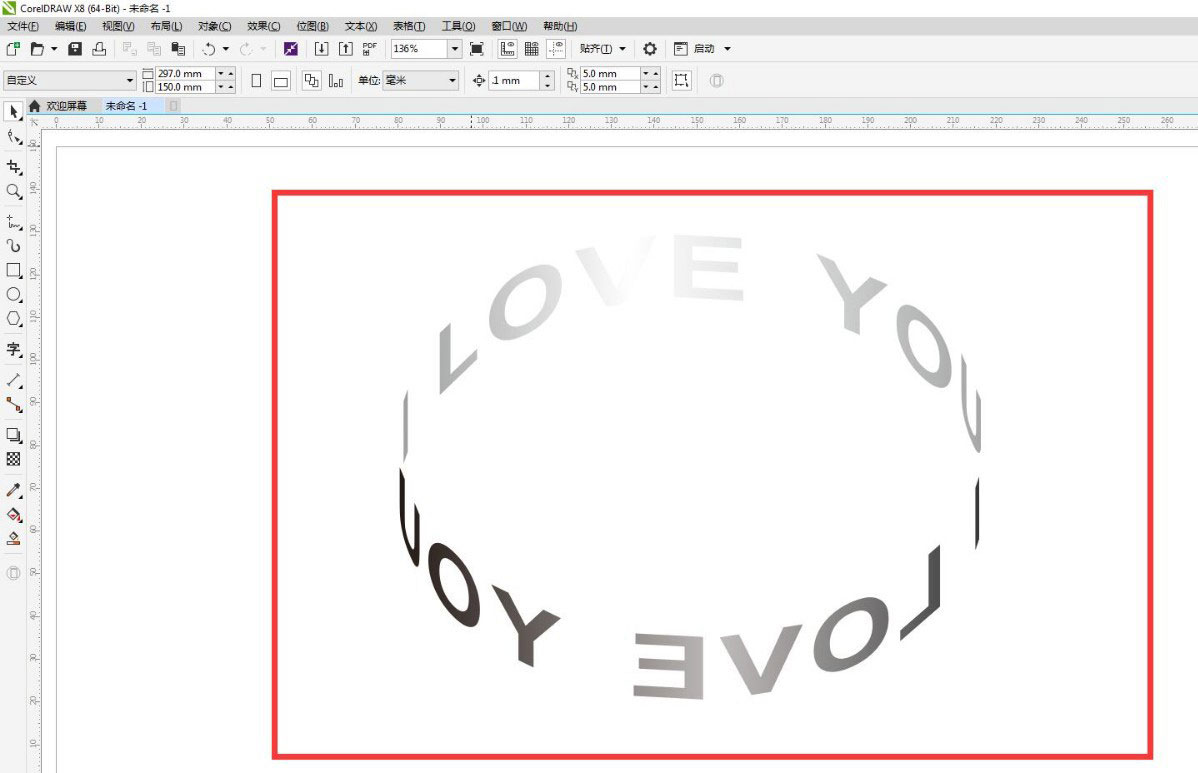The width and height of the screenshot is (1198, 773).
Task: Click the page width 297.0 mm field
Action: tap(184, 74)
